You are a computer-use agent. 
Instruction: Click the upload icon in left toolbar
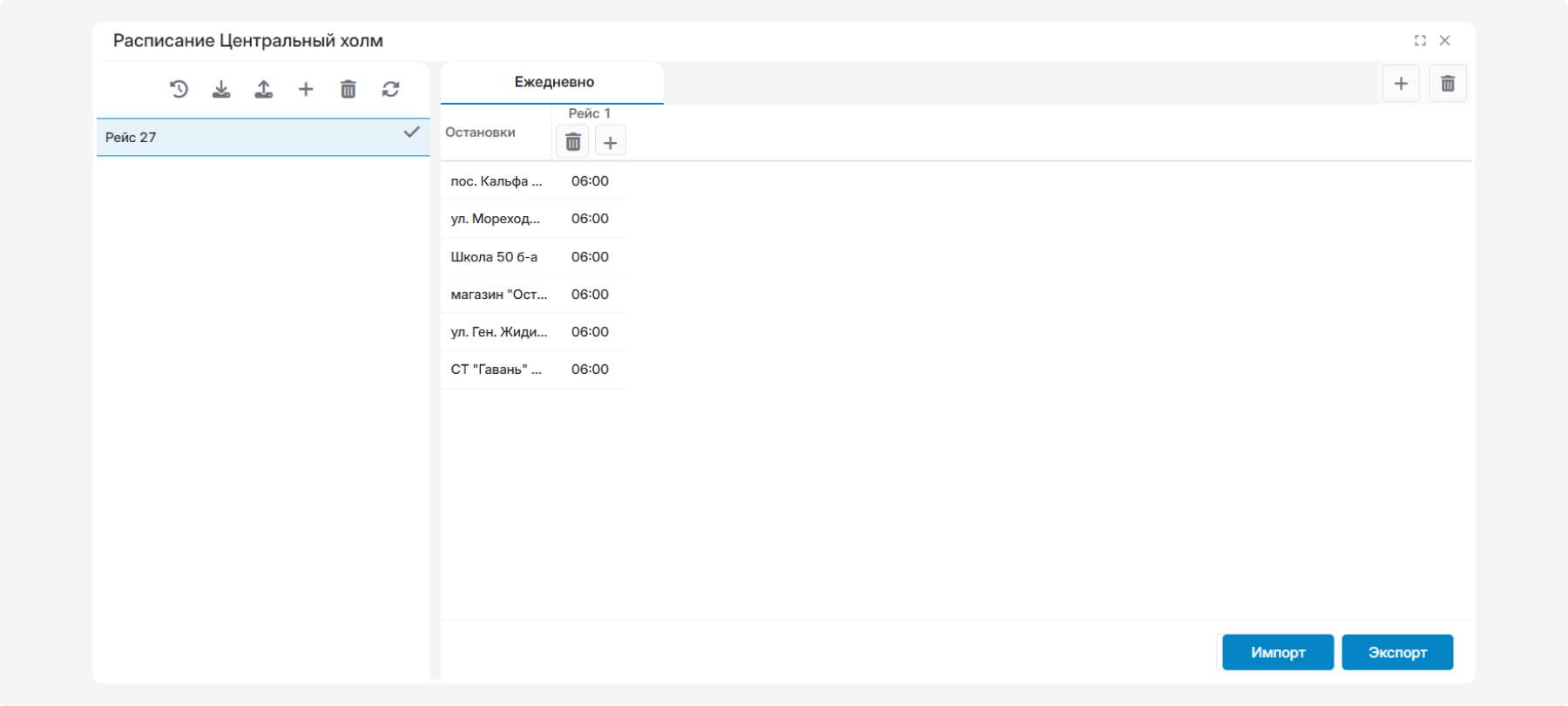click(x=263, y=89)
